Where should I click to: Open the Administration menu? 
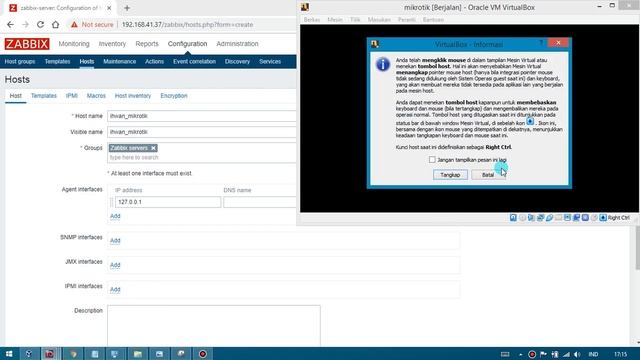tap(237, 44)
